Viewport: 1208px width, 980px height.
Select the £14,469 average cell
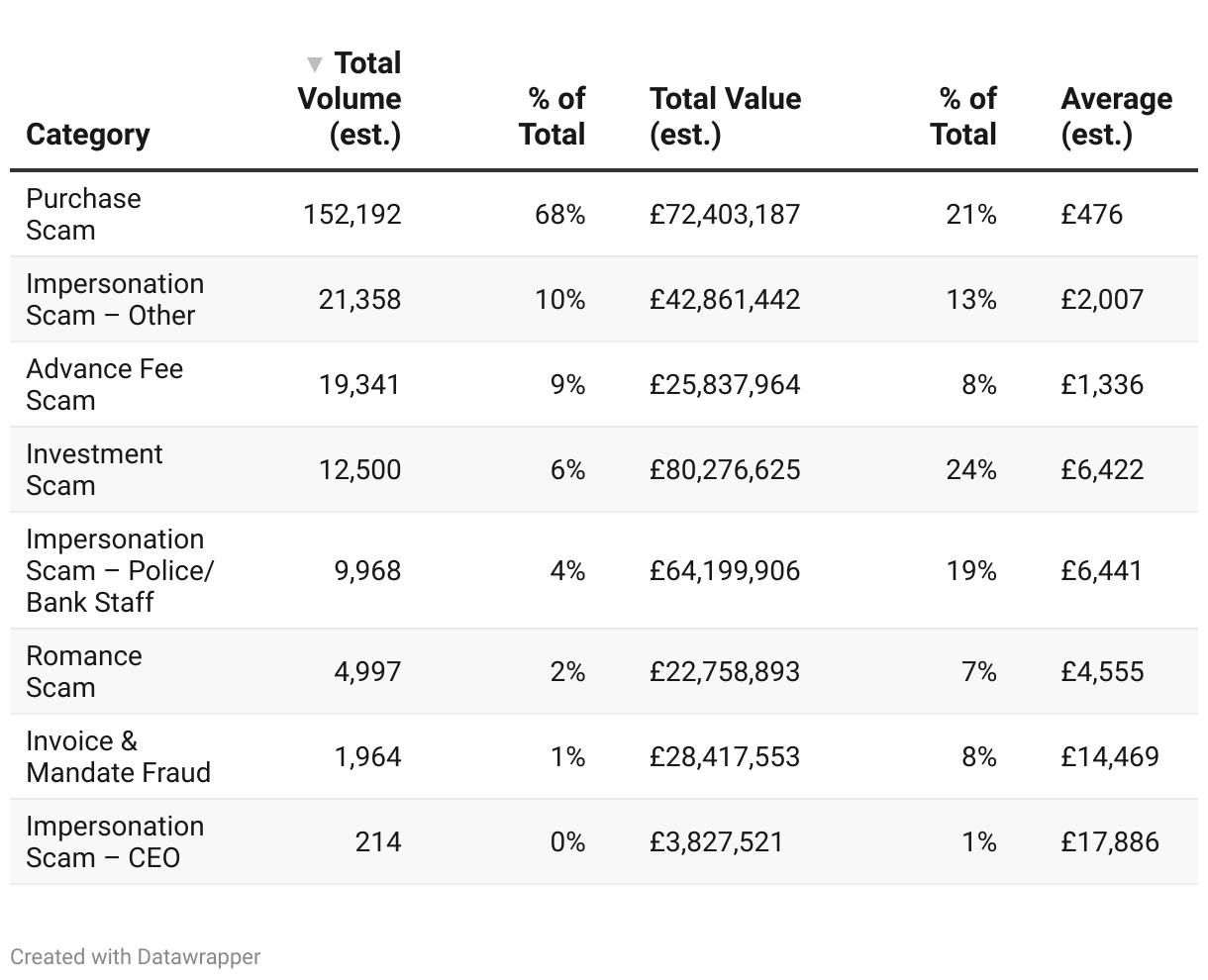point(1109,756)
